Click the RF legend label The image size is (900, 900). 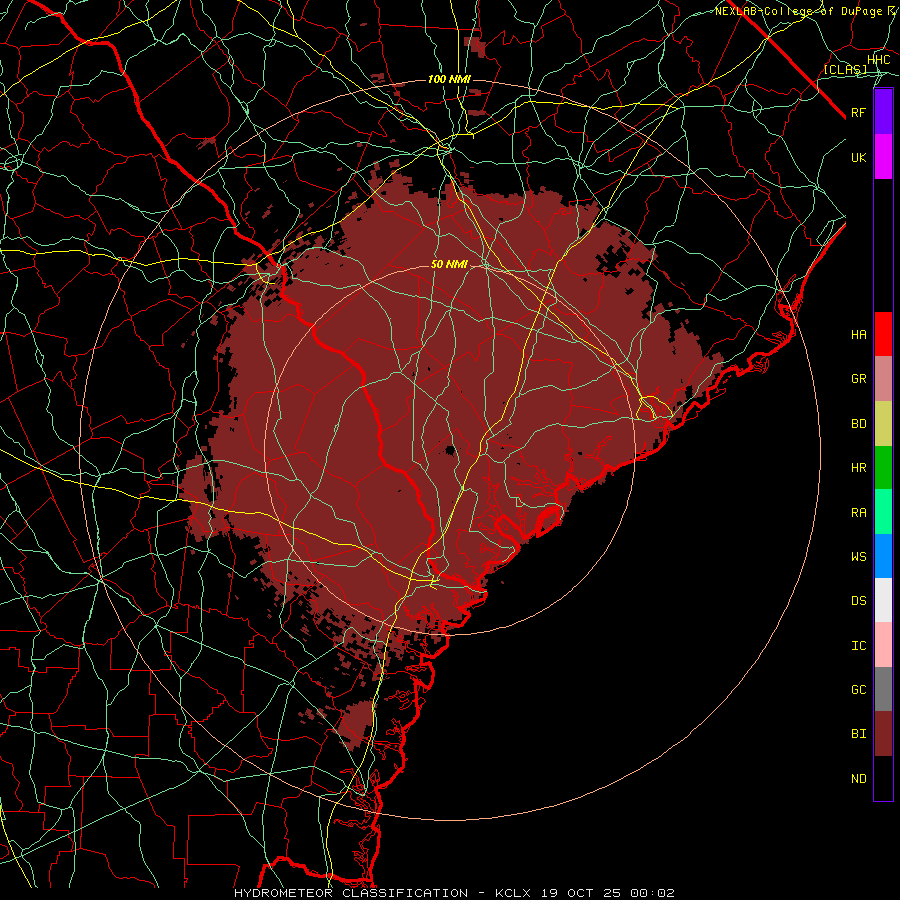click(x=859, y=112)
